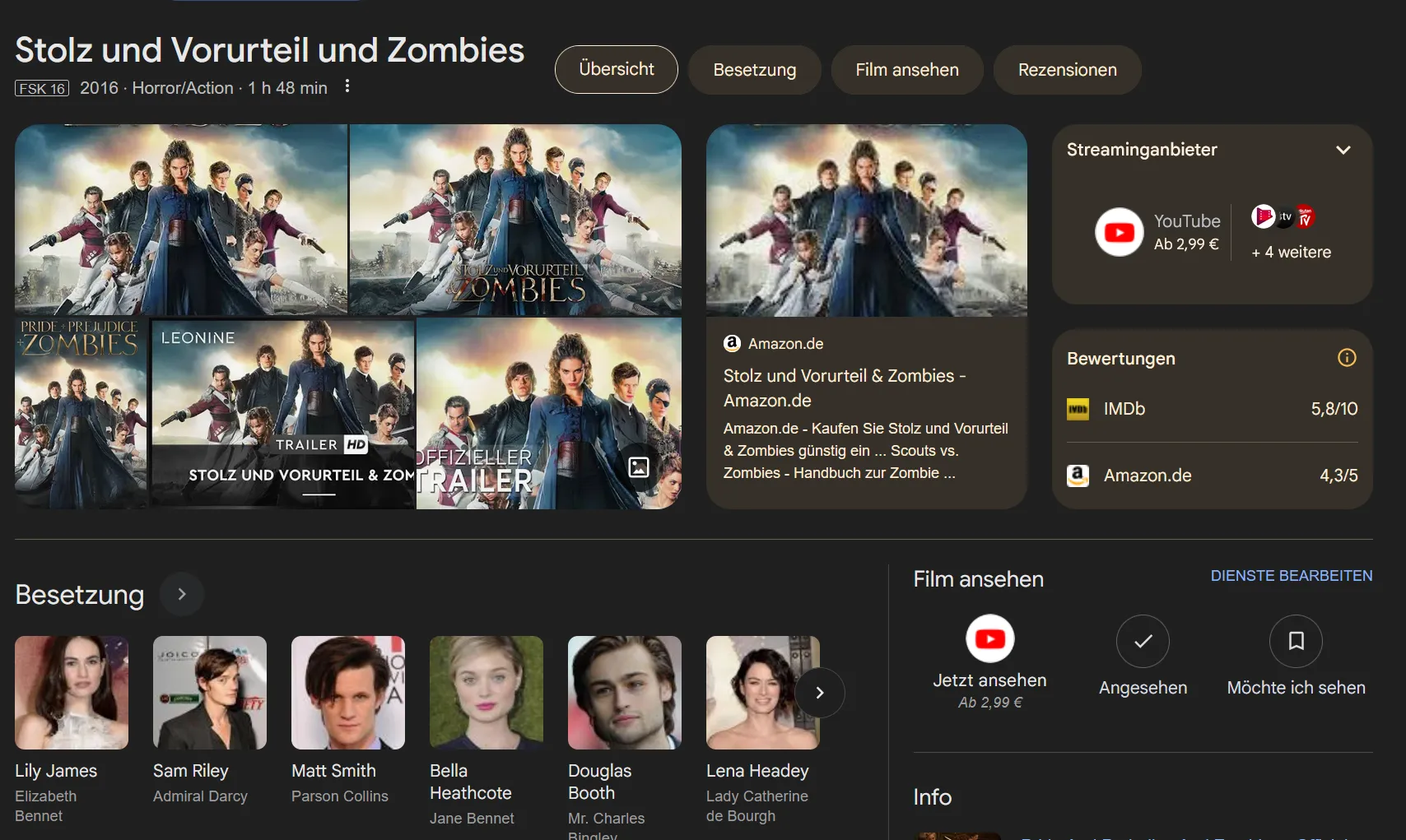Open Matt Smith's cast photo
This screenshot has width=1406, height=840.
(348, 693)
